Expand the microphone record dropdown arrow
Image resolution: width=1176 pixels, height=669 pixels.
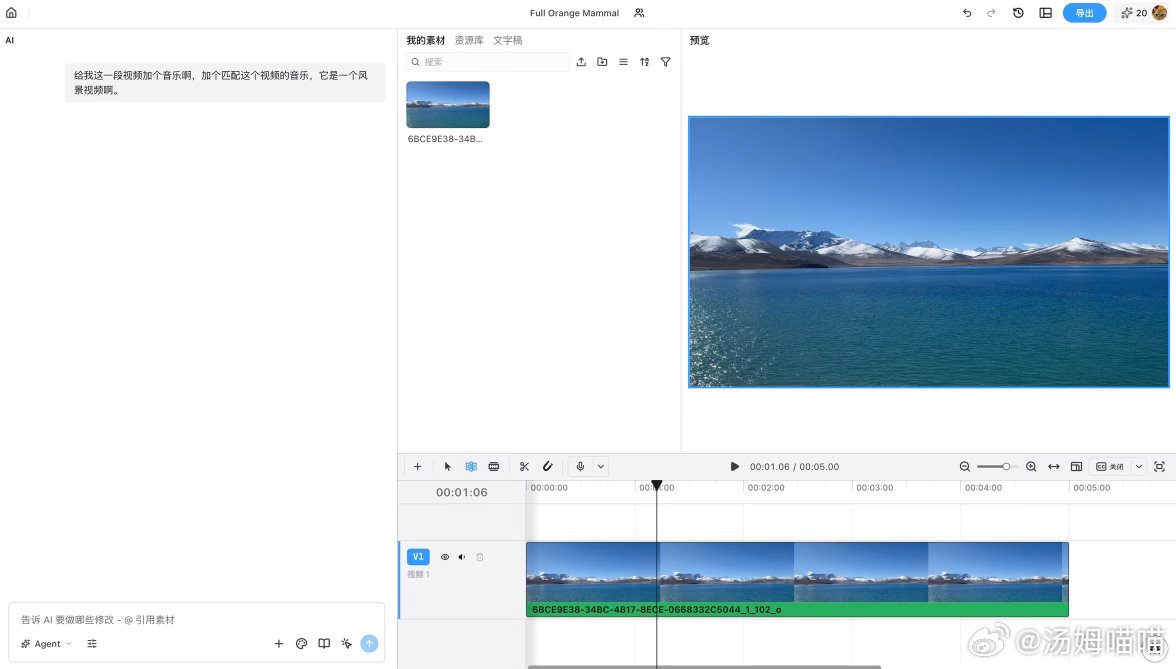click(601, 466)
